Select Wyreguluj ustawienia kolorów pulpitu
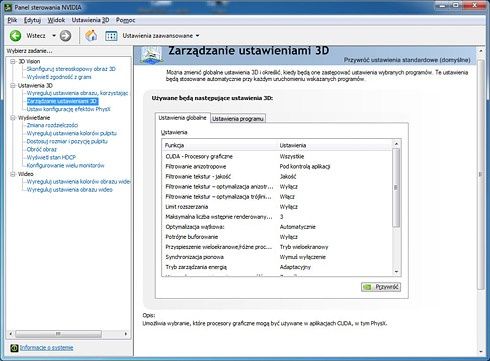 pyautogui.click(x=72, y=133)
